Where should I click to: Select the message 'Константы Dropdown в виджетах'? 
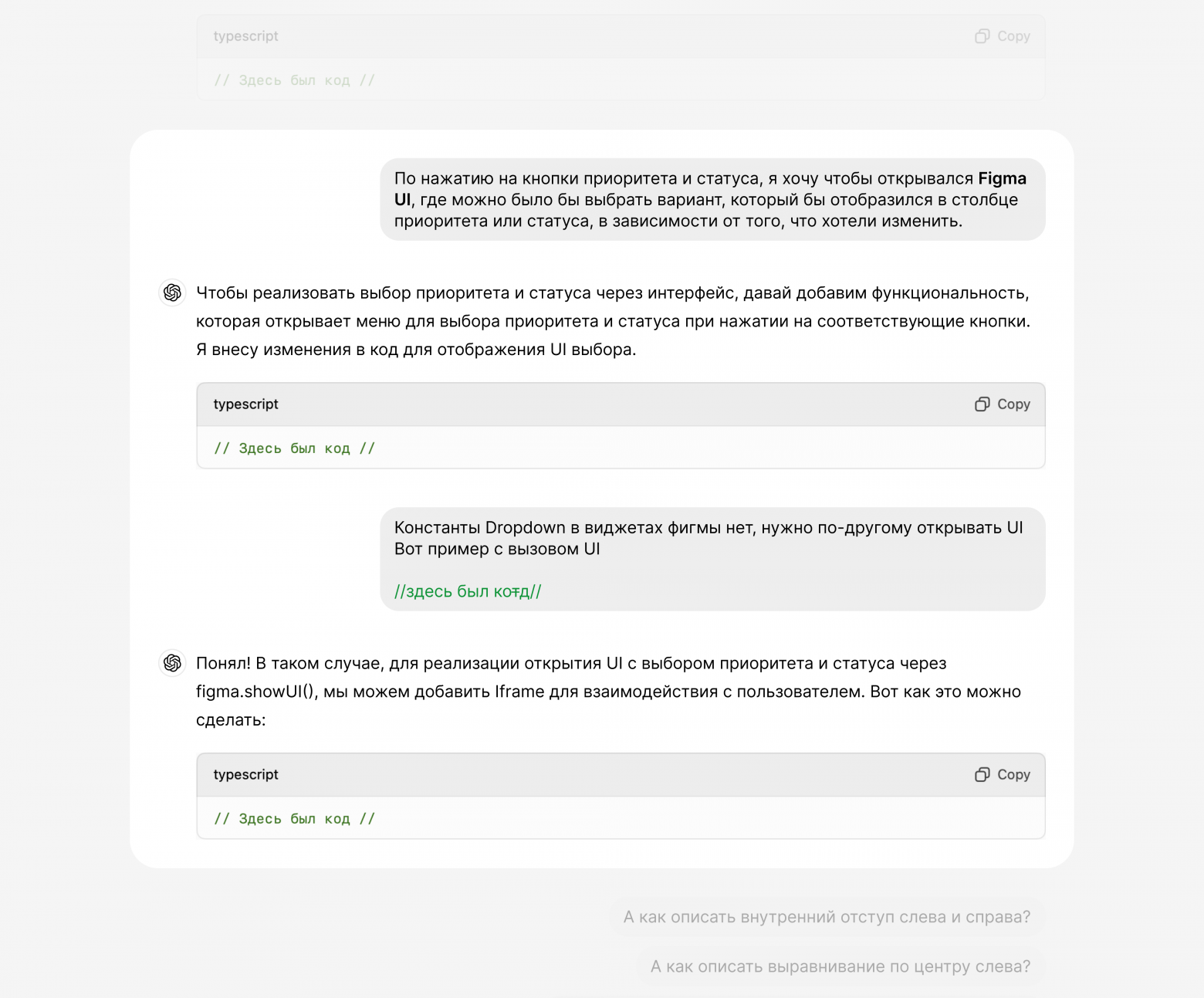712,559
